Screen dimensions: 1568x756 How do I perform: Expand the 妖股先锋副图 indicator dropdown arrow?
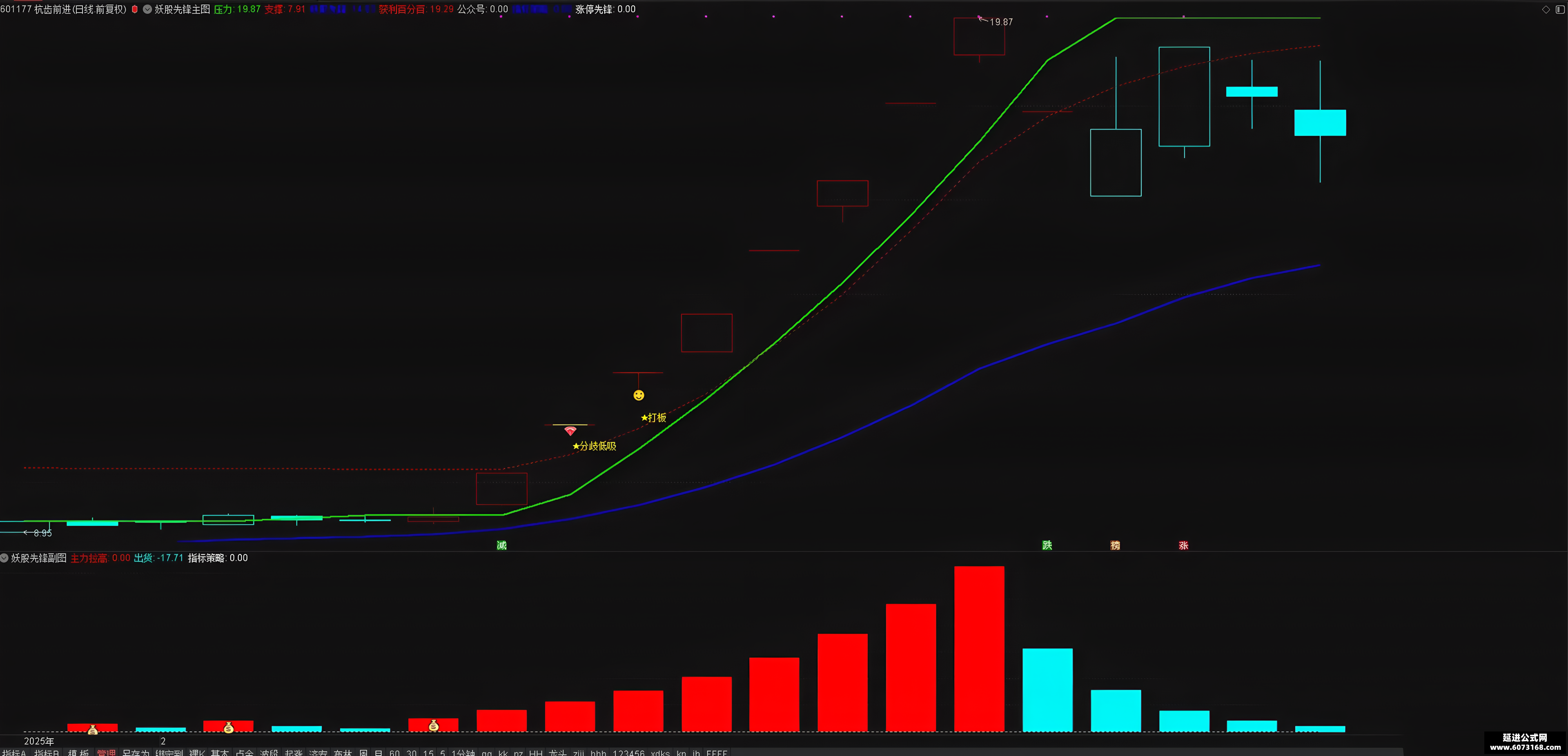(4, 558)
